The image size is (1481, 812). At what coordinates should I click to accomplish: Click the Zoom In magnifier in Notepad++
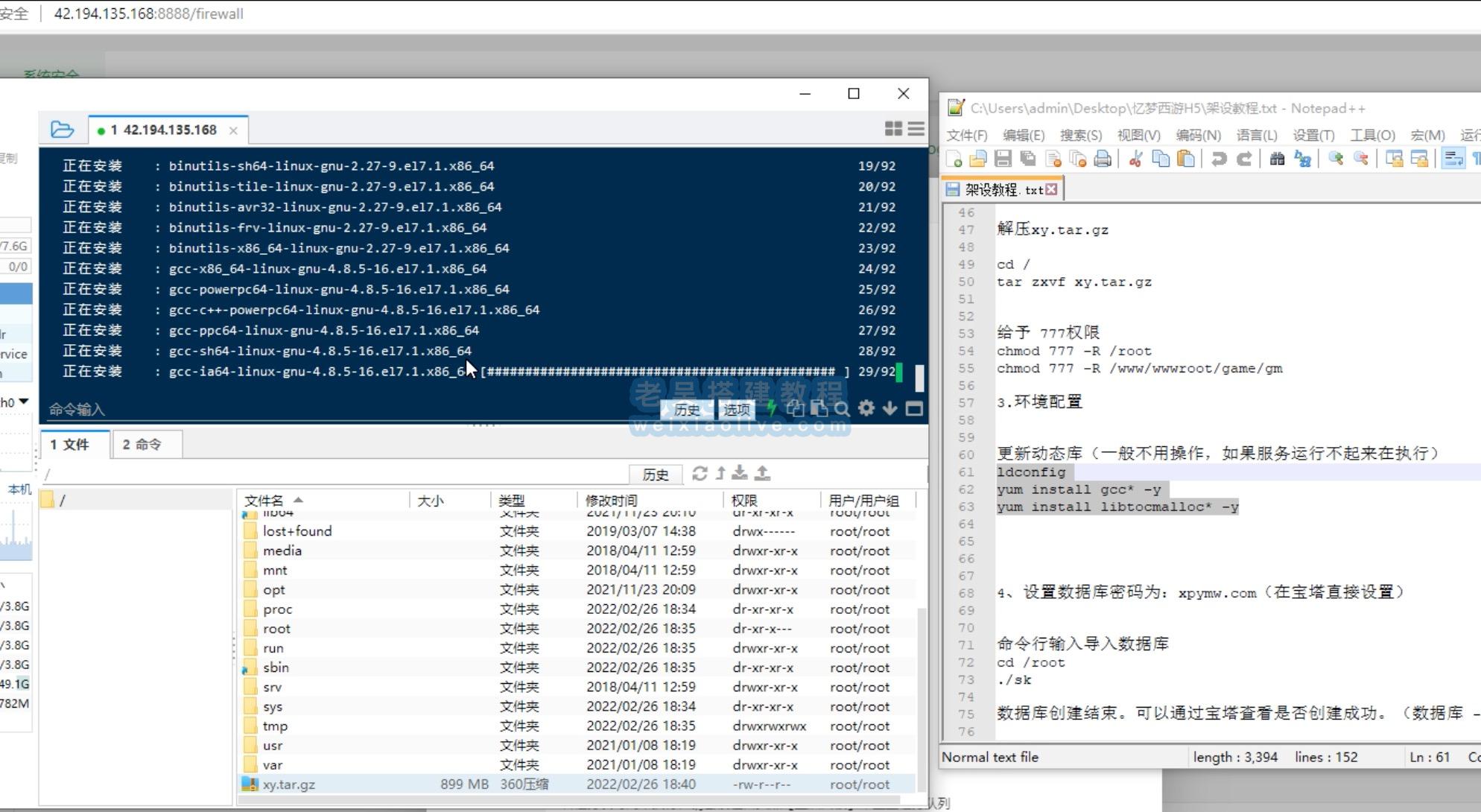click(1336, 159)
